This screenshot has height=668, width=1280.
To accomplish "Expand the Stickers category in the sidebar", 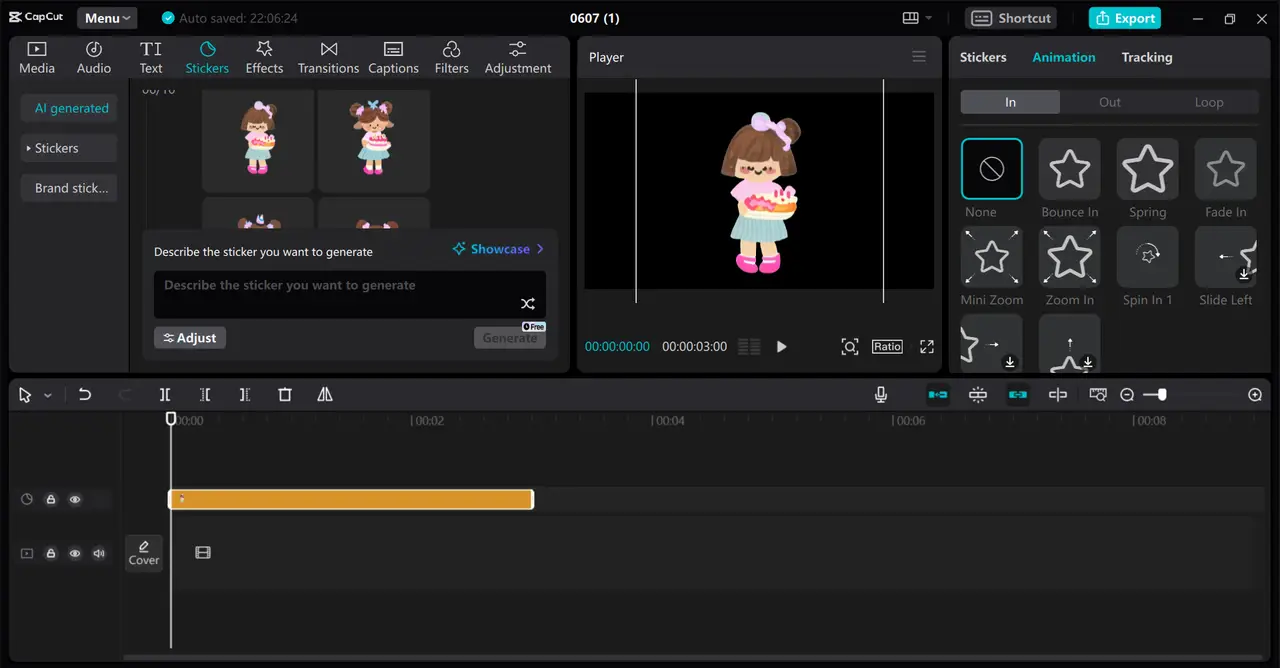I will pyautogui.click(x=68, y=148).
